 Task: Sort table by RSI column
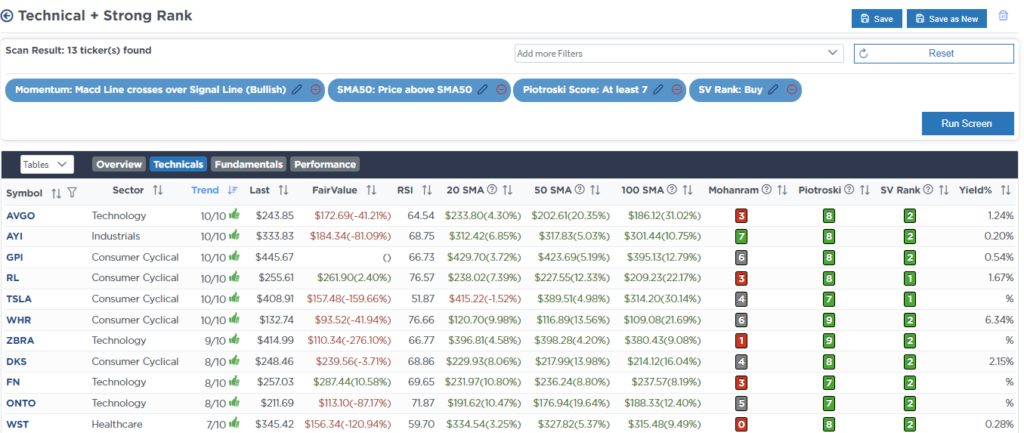[426, 190]
